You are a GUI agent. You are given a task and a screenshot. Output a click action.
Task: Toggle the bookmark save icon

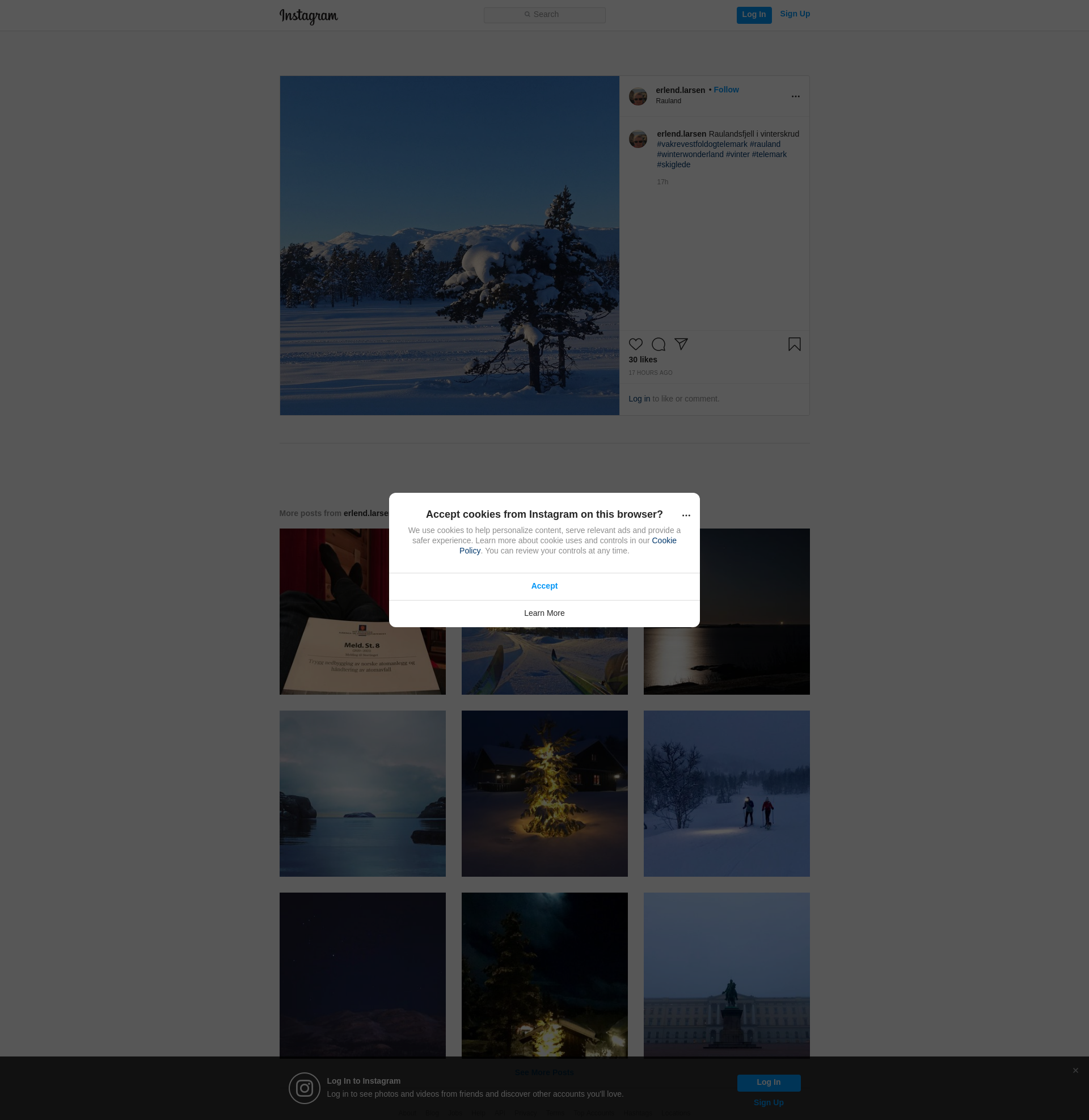794,344
